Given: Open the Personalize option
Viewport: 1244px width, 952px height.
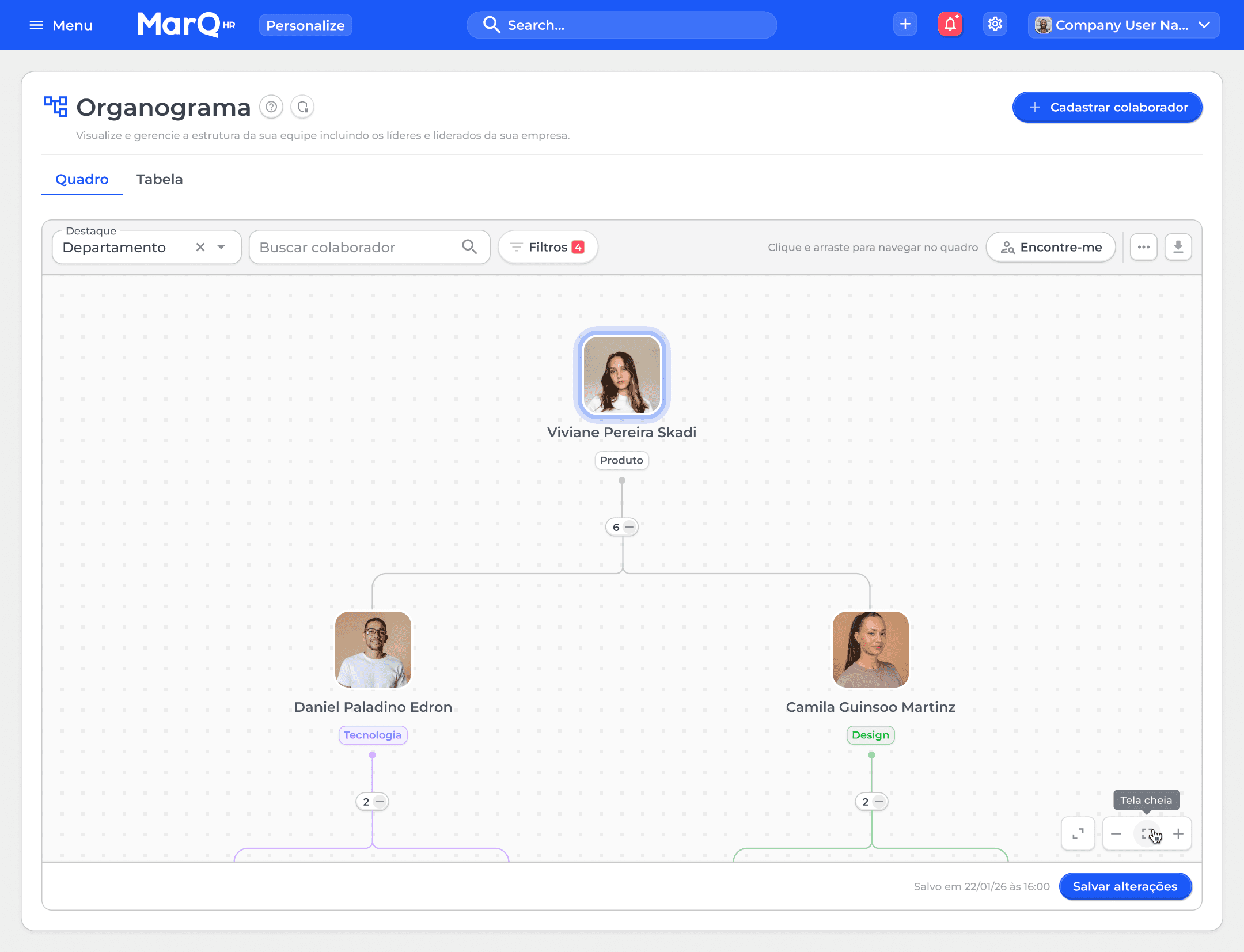Looking at the screenshot, I should point(305,25).
